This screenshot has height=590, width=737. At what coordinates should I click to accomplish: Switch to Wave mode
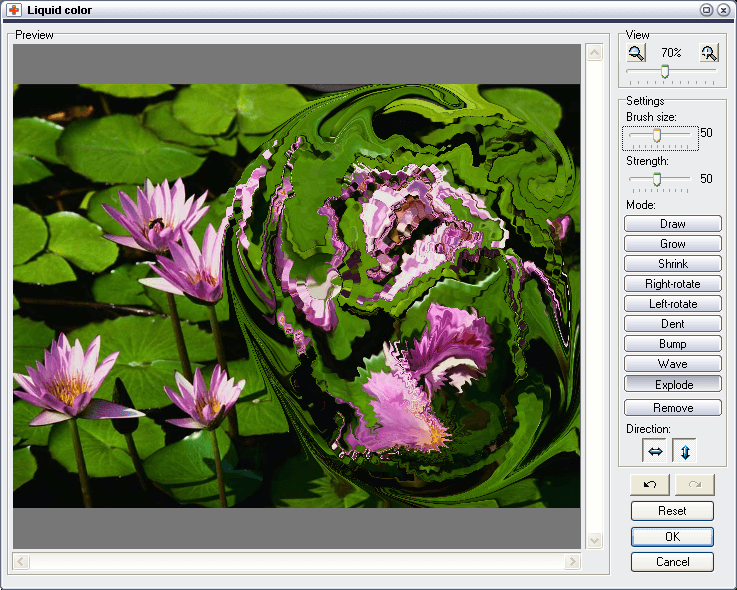(673, 364)
